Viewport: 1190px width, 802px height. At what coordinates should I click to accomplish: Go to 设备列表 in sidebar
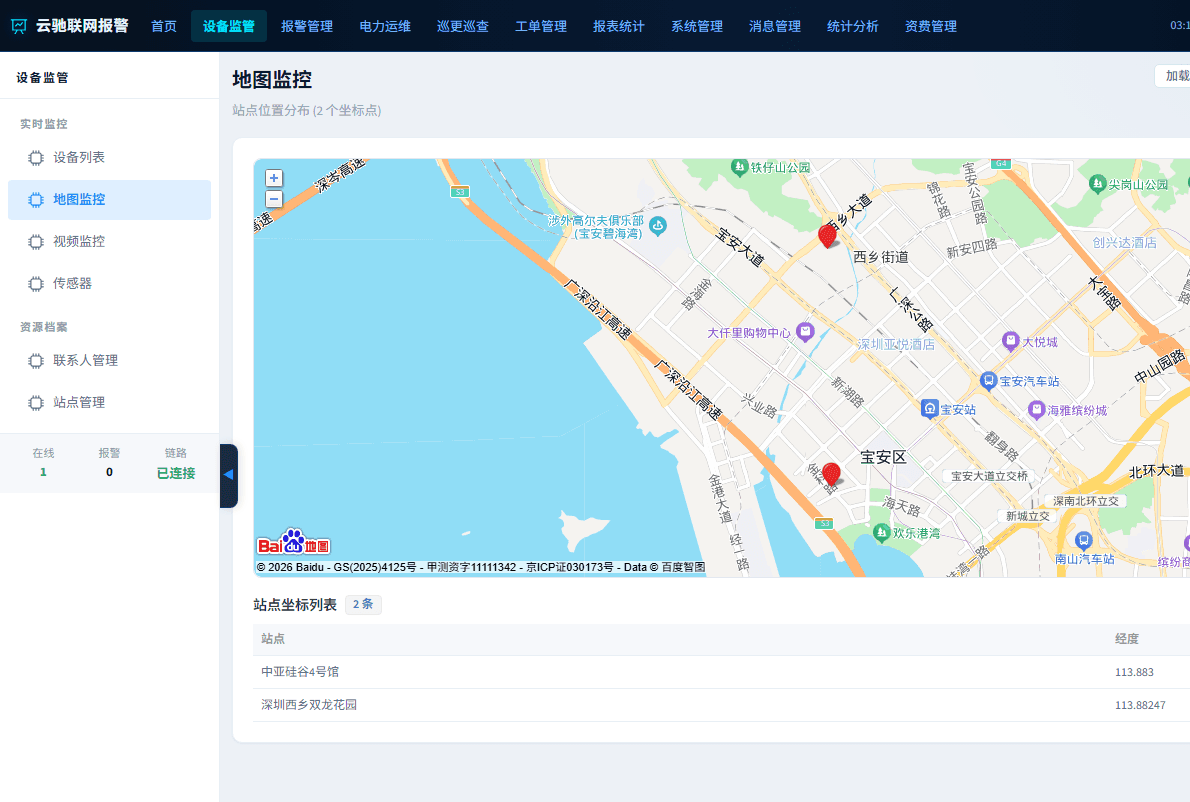click(109, 158)
